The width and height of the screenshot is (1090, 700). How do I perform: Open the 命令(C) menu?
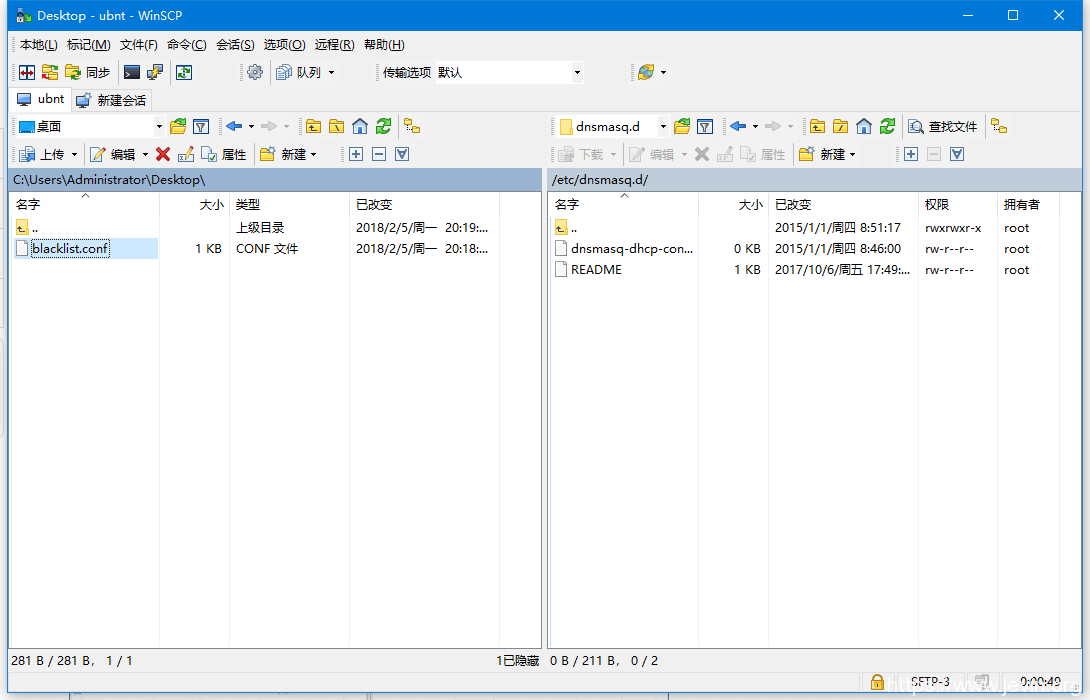pos(186,44)
